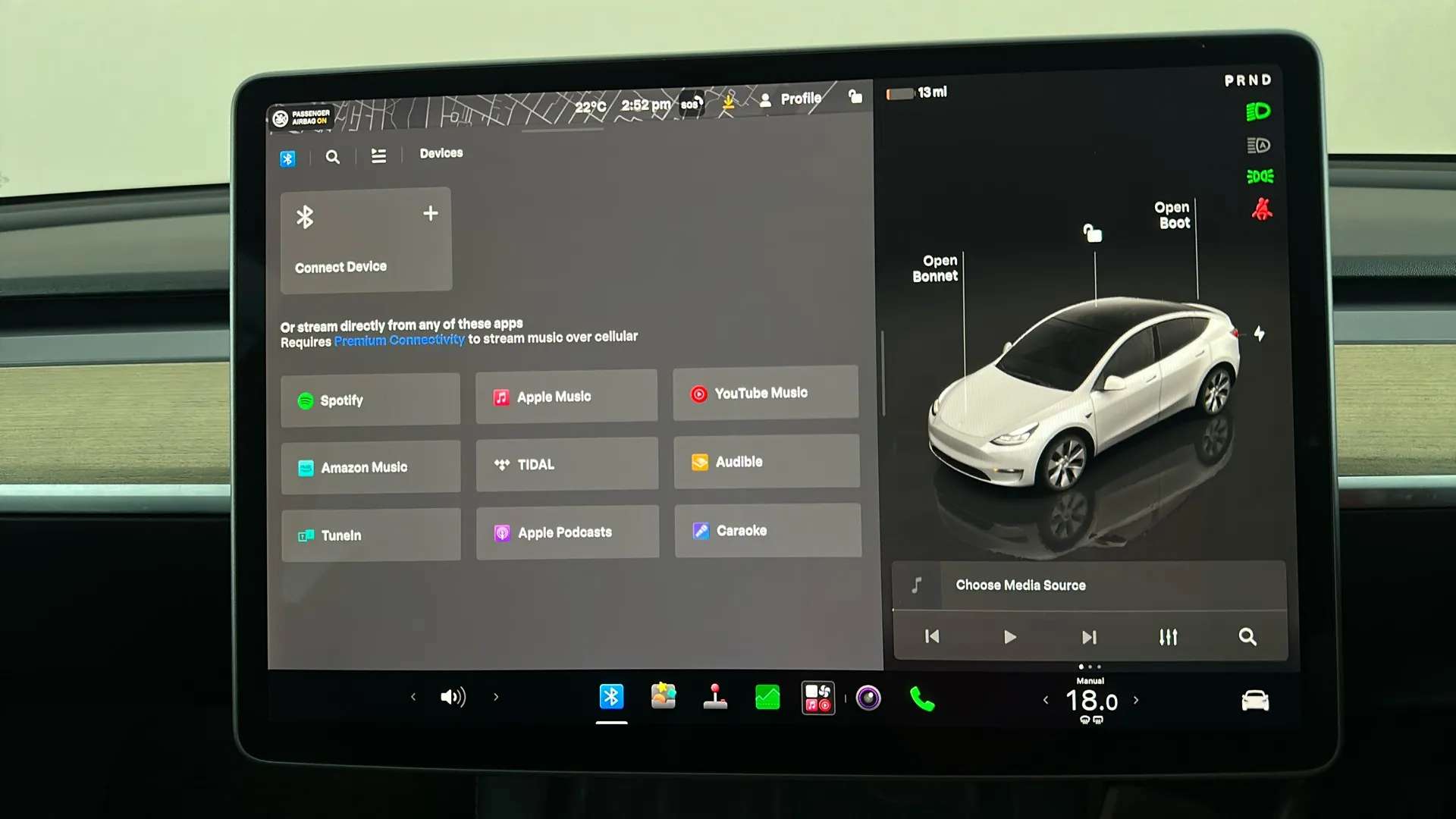The image size is (1456, 819).
Task: Open the green energy chart app
Action: tap(767, 698)
